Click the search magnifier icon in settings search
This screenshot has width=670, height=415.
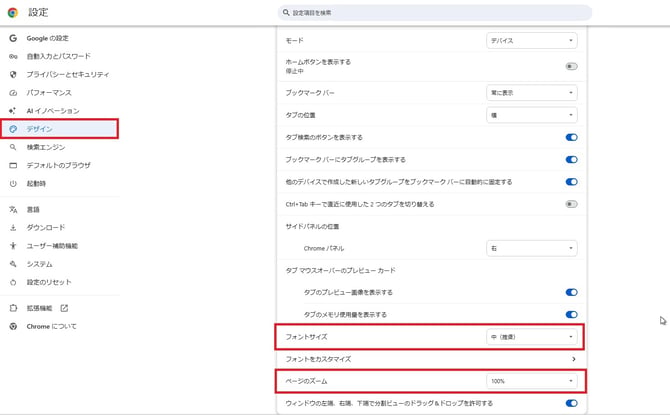click(x=286, y=13)
